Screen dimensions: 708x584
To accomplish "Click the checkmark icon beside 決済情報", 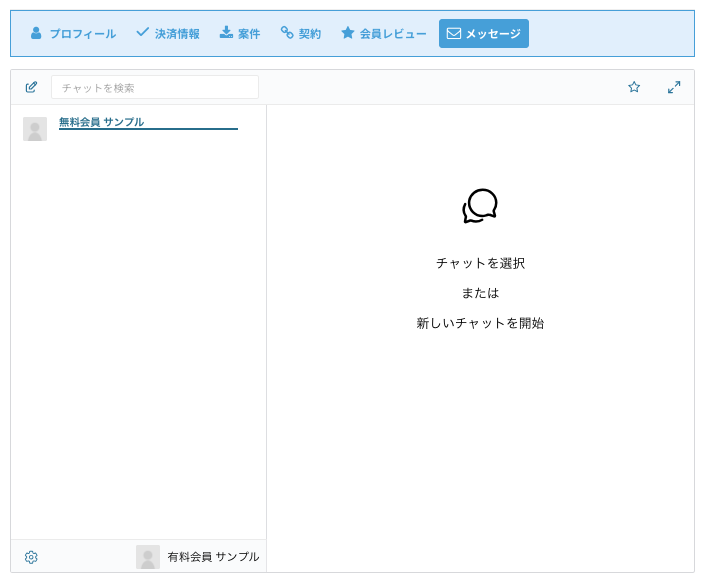I will coord(143,33).
